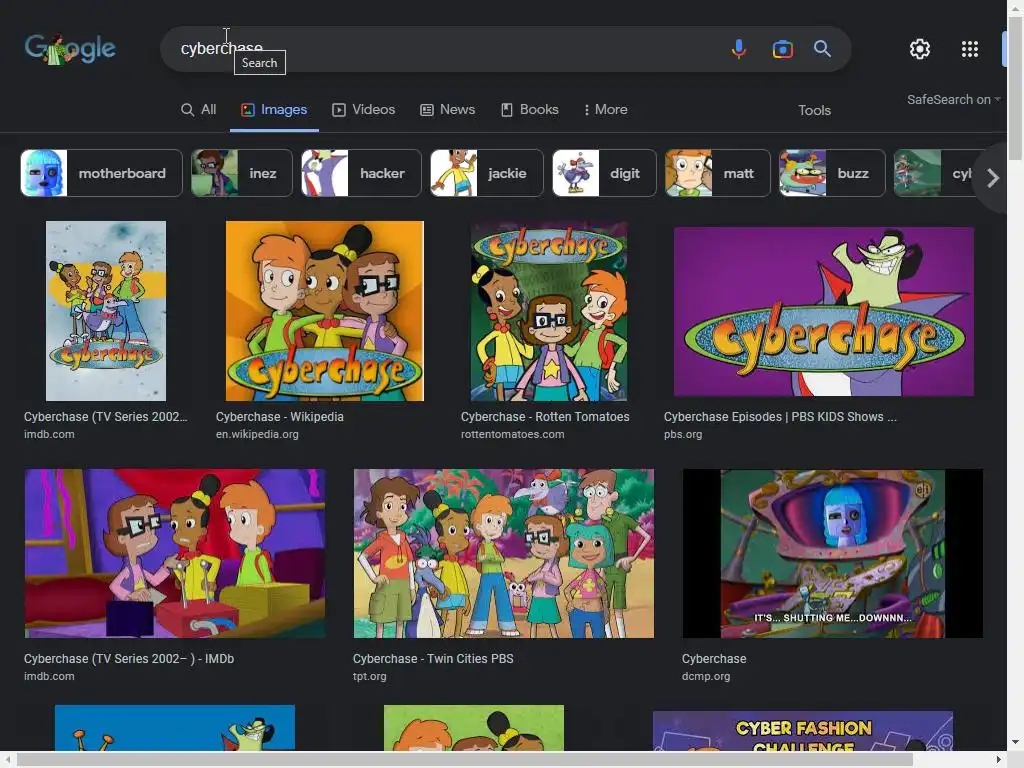Select the jackie suggestion chip
Image resolution: width=1024 pixels, height=768 pixels.
(x=487, y=173)
